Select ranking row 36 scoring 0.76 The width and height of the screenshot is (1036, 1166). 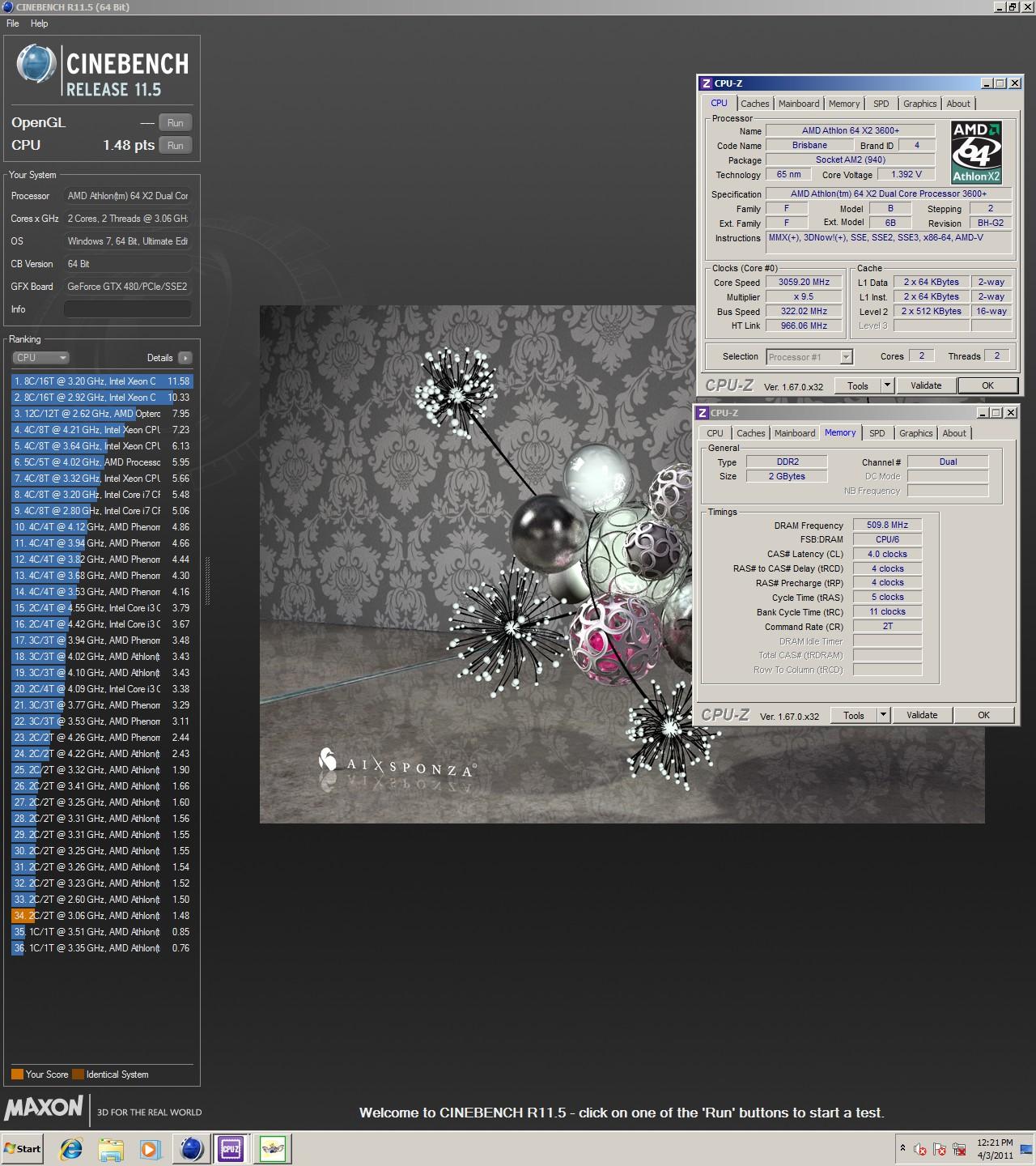click(x=102, y=948)
